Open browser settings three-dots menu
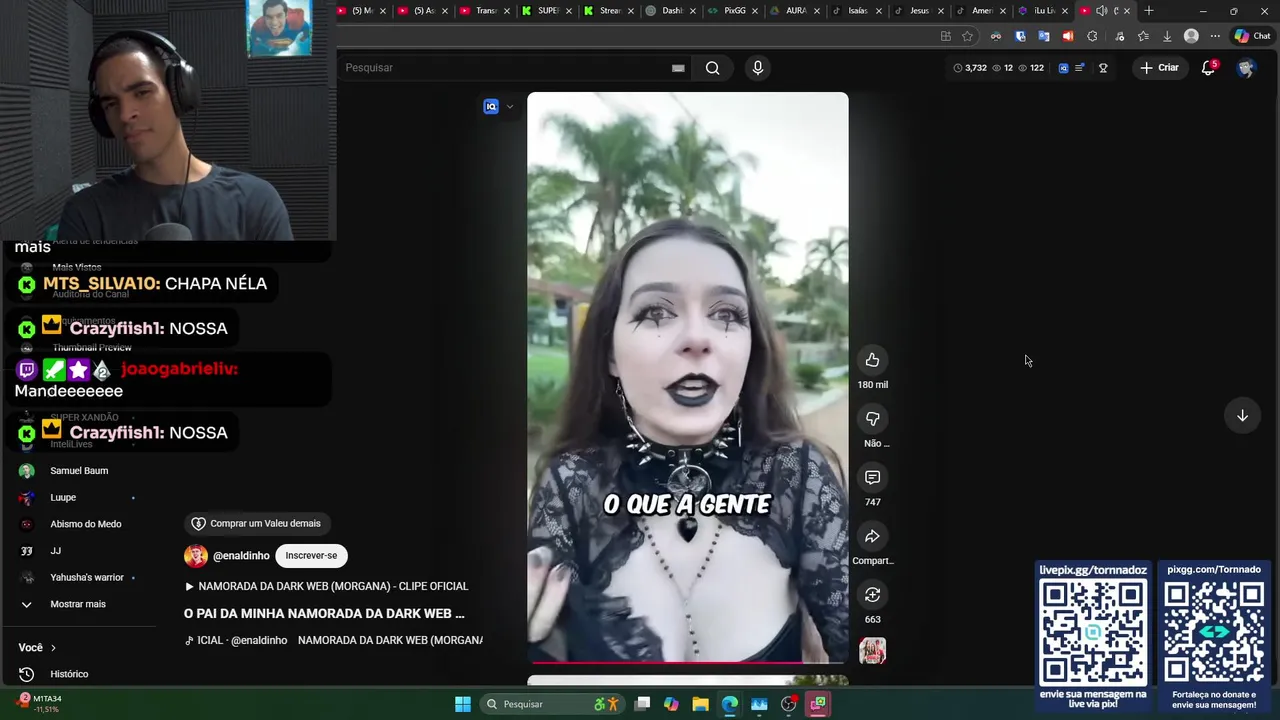The height and width of the screenshot is (720, 1280). [1215, 36]
